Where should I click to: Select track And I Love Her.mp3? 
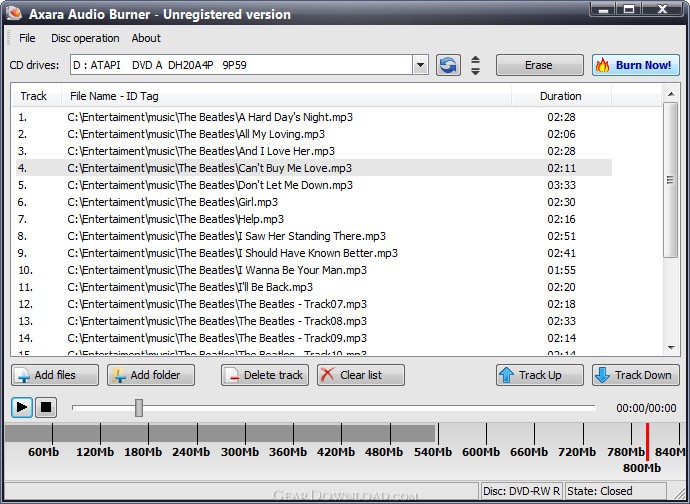[314, 151]
